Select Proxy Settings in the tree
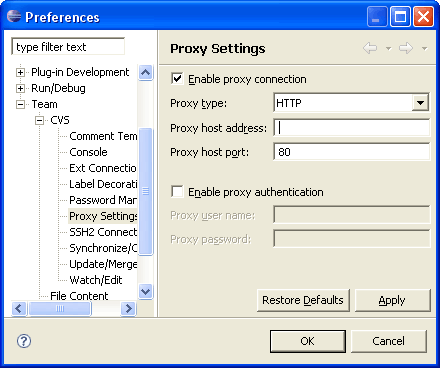The height and width of the screenshot is (368, 440). tap(103, 216)
